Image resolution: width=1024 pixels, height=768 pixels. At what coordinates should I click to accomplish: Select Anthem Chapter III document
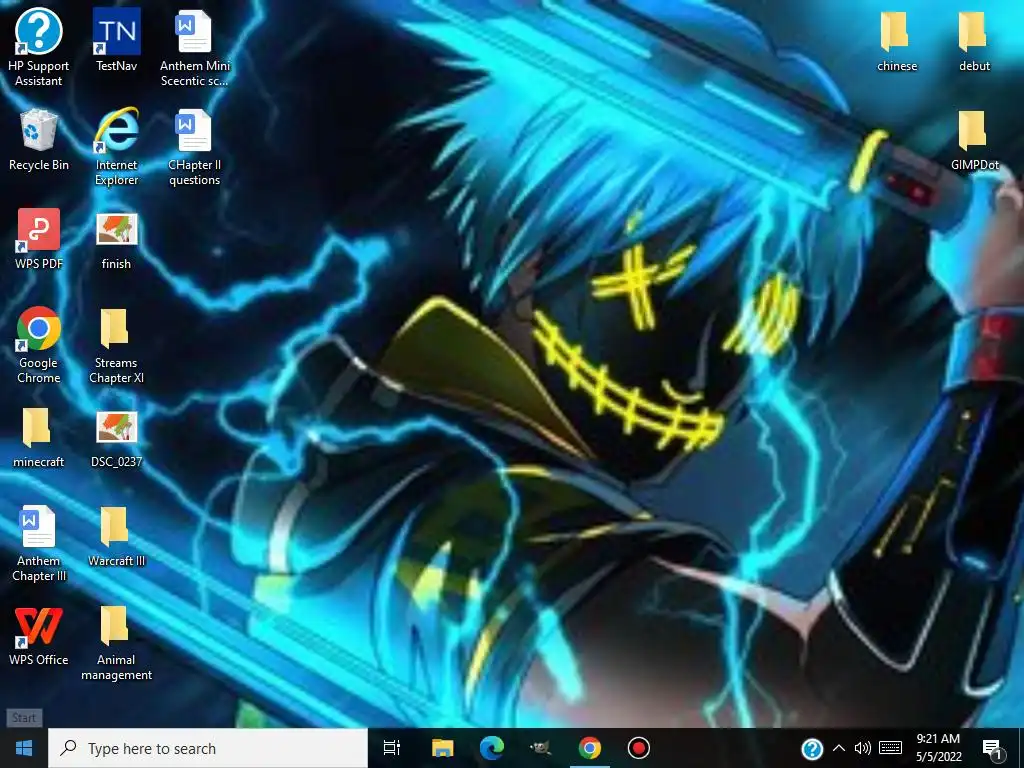39,543
